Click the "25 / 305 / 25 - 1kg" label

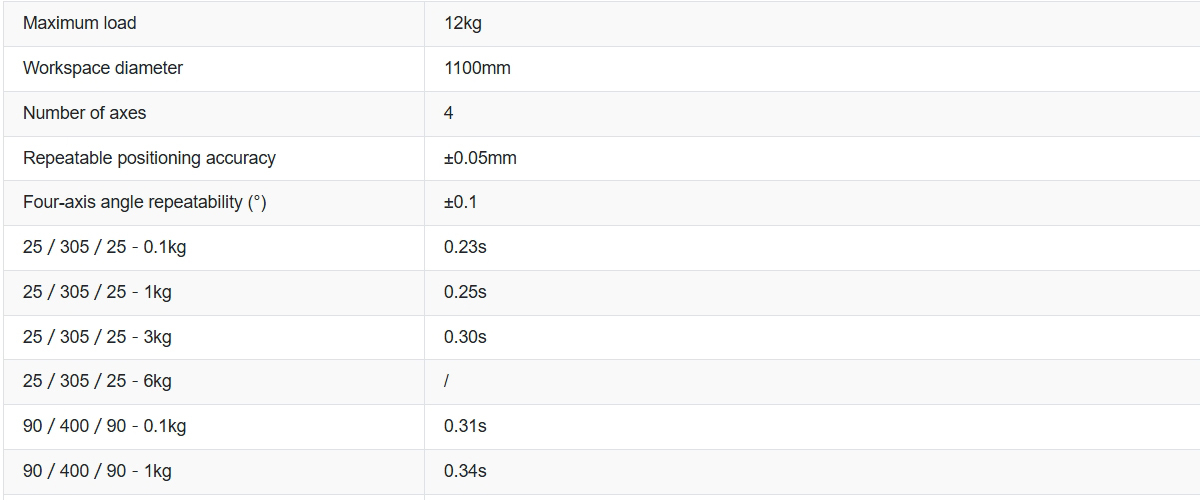98,292
